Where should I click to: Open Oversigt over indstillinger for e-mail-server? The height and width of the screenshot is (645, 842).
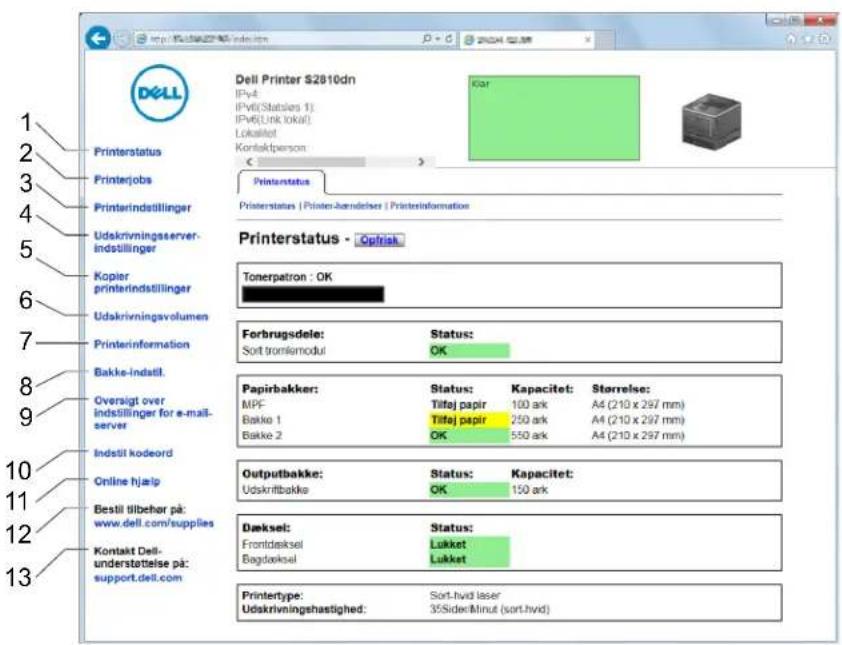point(153,412)
